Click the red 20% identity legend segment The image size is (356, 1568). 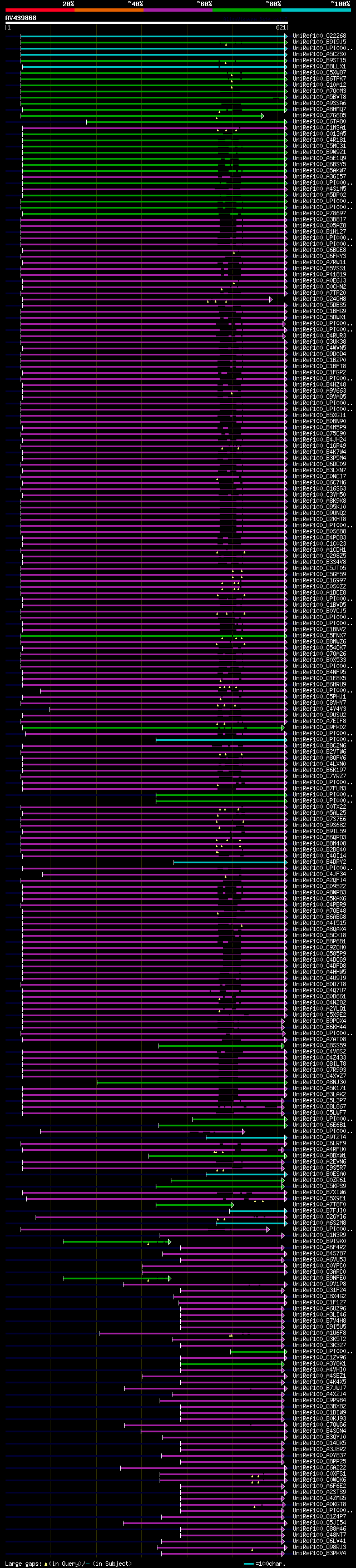click(39, 10)
